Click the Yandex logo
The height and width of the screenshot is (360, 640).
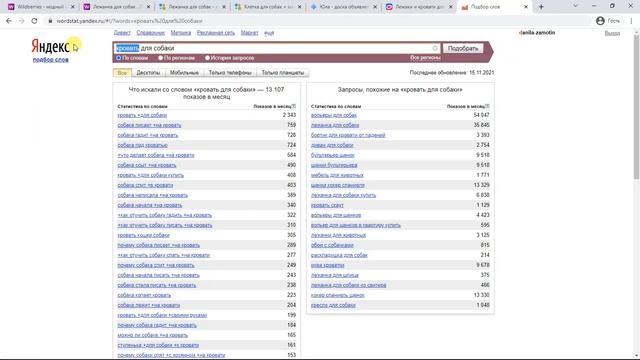tap(51, 47)
